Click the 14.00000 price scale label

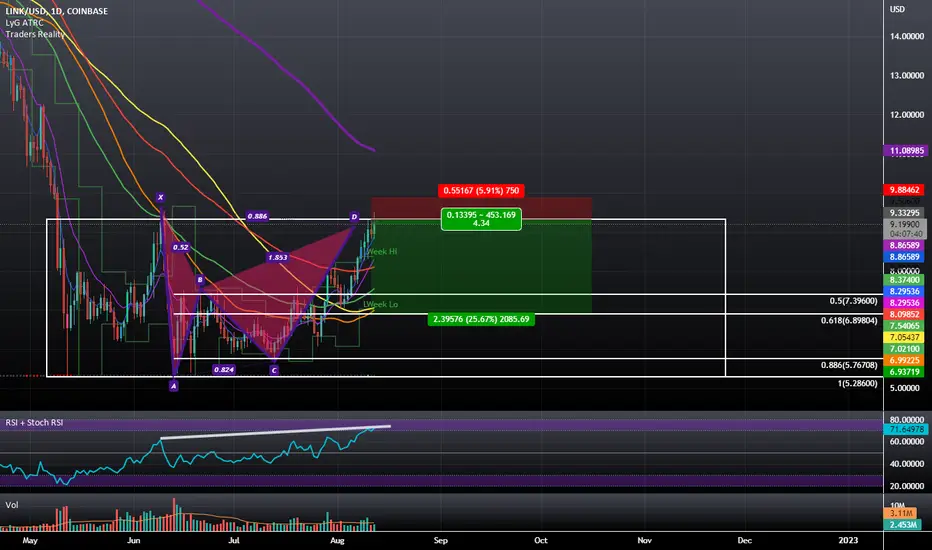[906, 36]
